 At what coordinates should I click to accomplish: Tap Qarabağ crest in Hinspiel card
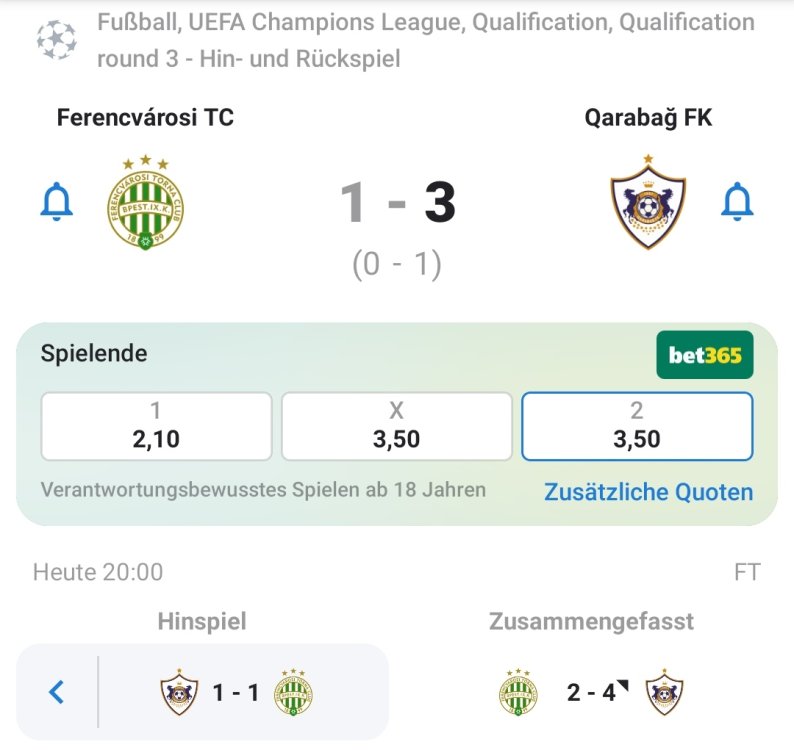(179, 692)
